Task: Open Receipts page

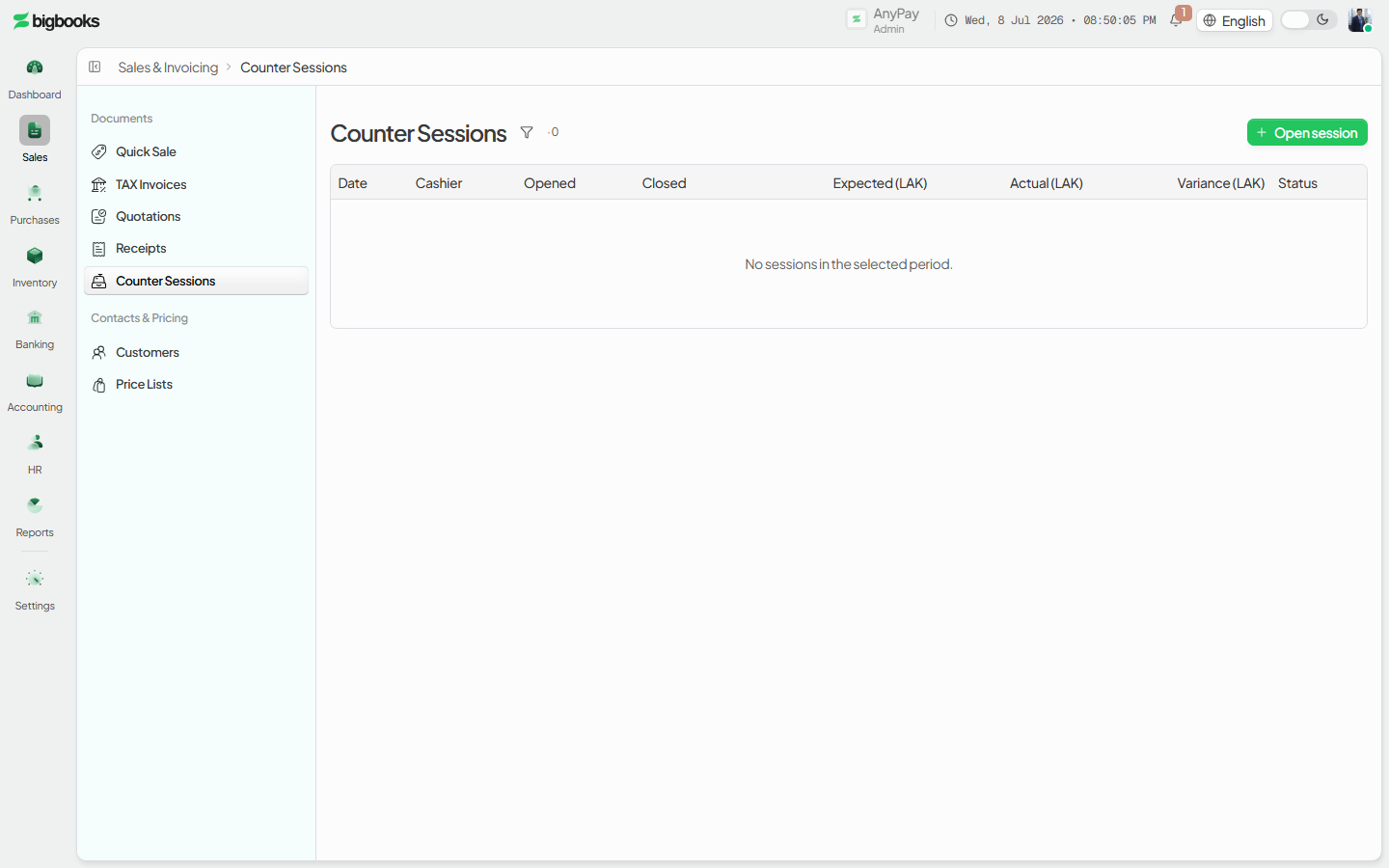Action: [x=197, y=249]
